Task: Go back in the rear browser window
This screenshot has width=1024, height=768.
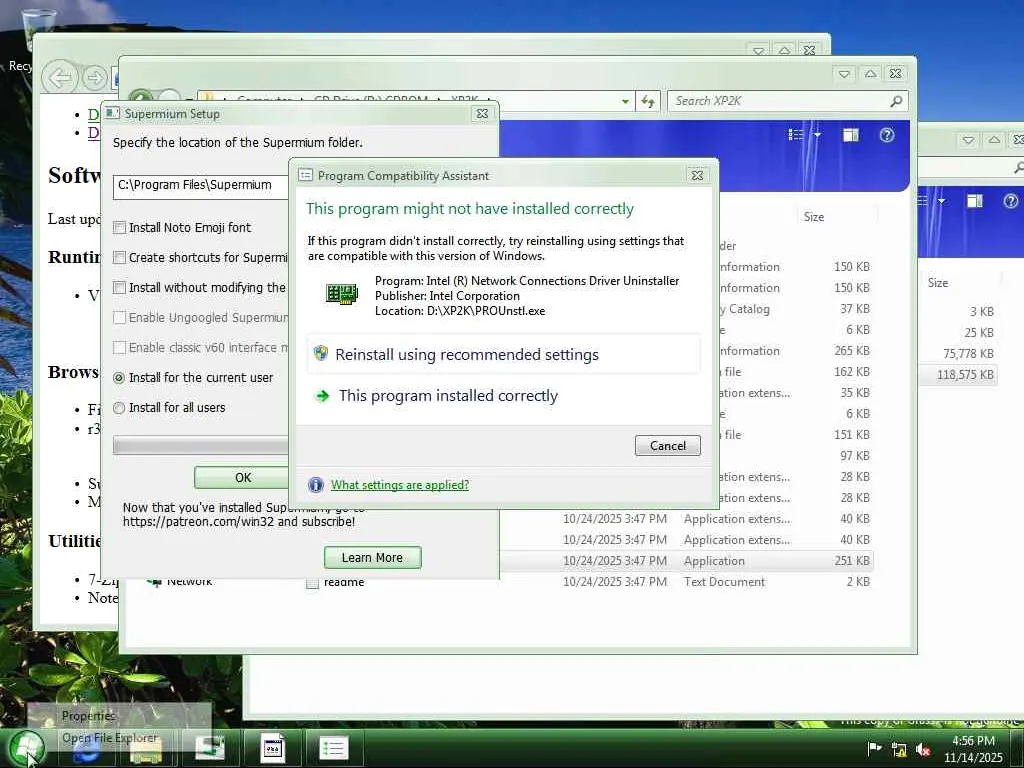Action: point(60,78)
